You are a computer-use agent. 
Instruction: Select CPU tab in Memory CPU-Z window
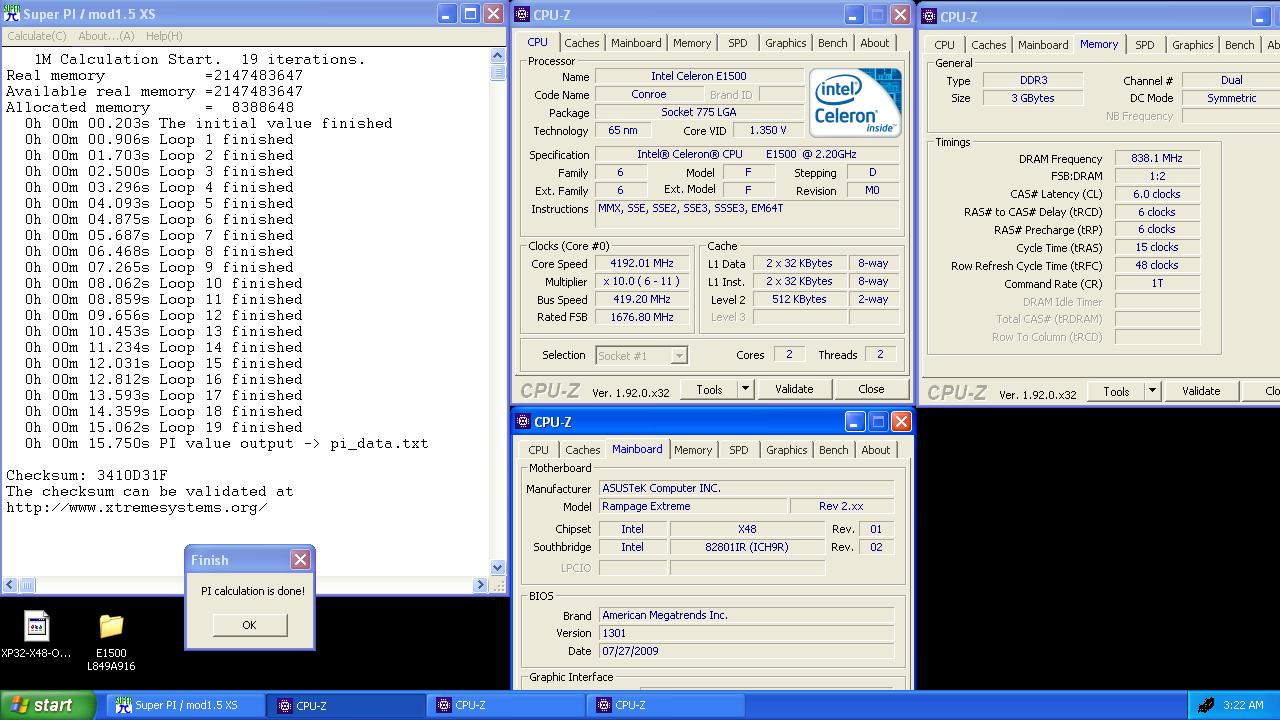(x=945, y=45)
